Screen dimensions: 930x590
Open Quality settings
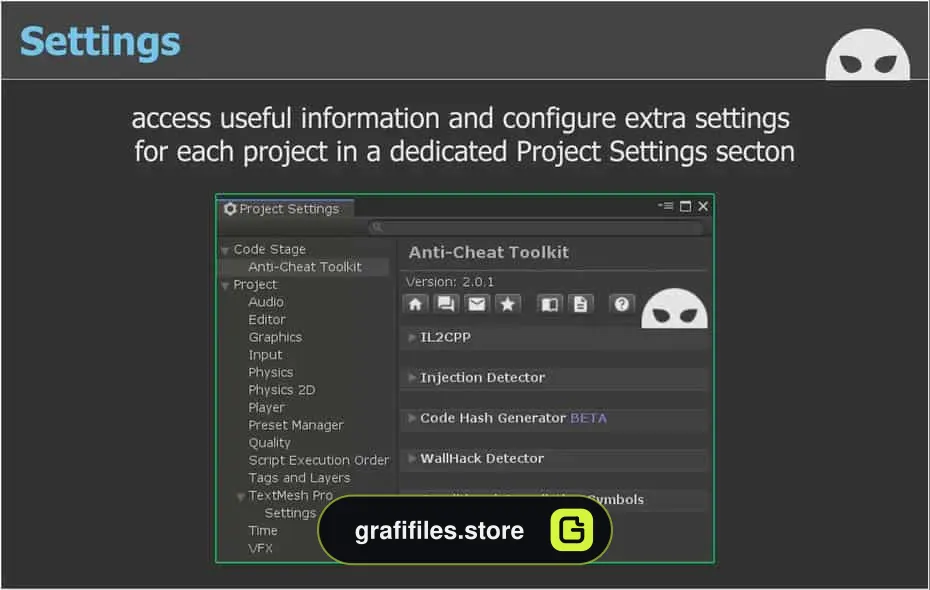269,443
